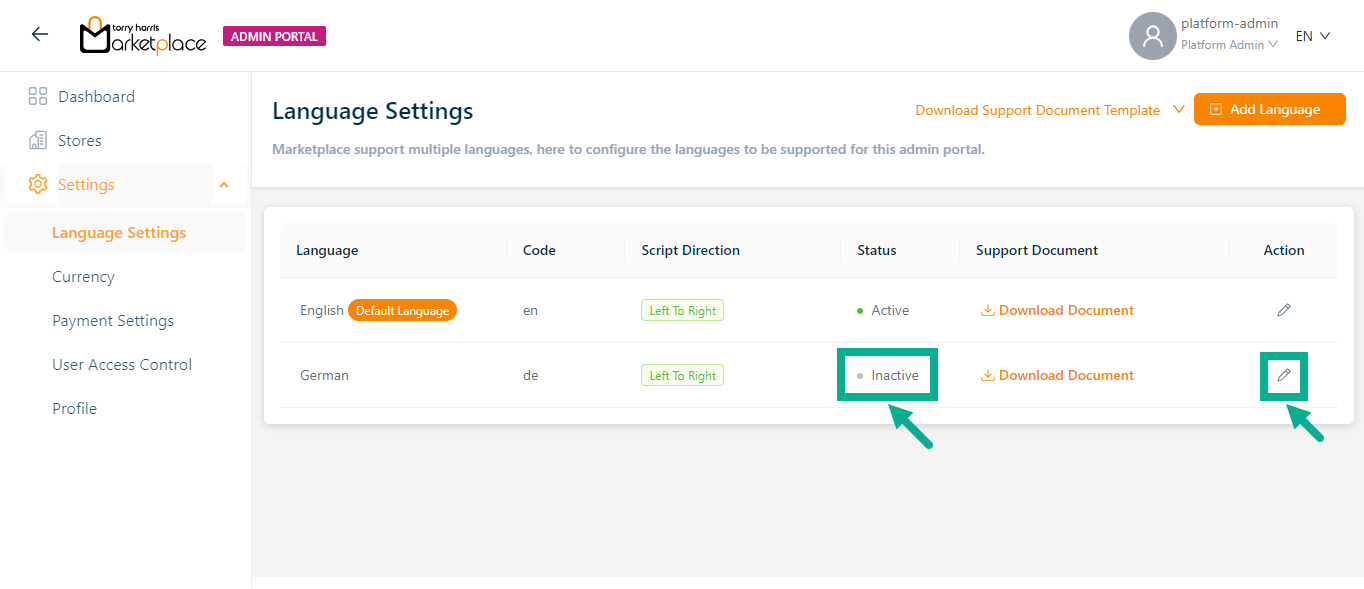Click the Stores building icon

pos(38,141)
